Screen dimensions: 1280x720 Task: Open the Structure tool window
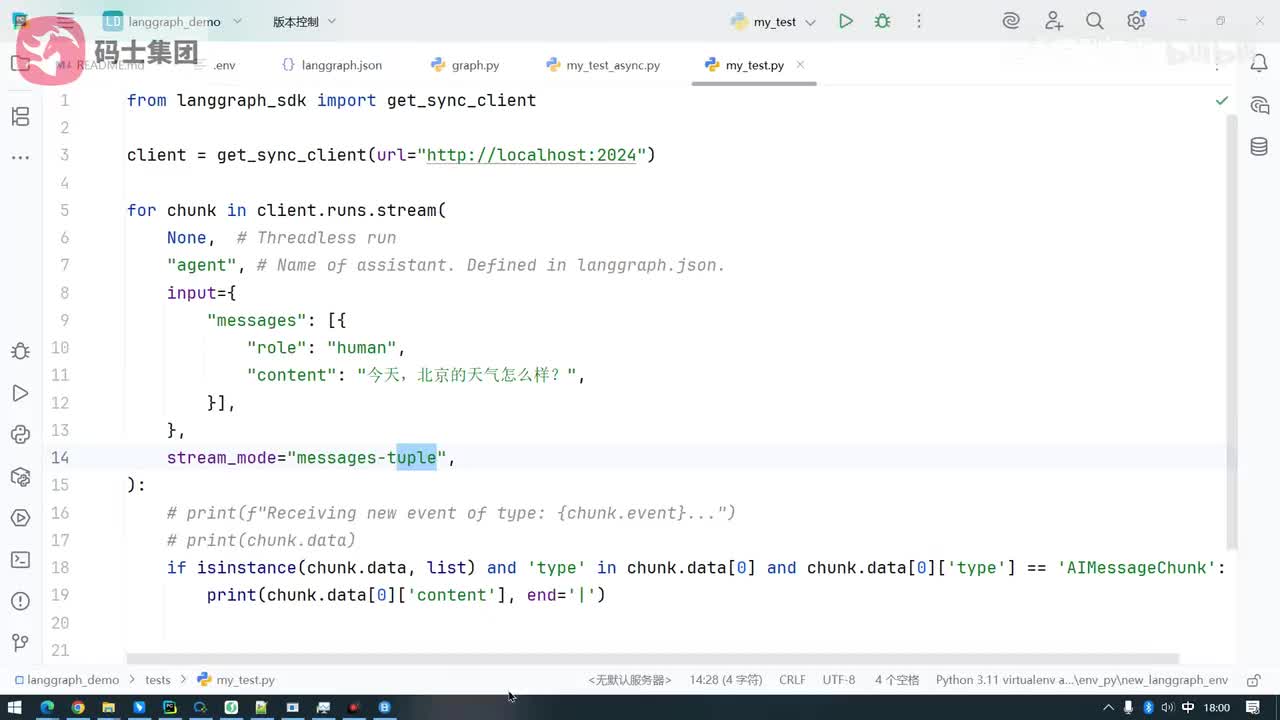point(20,117)
